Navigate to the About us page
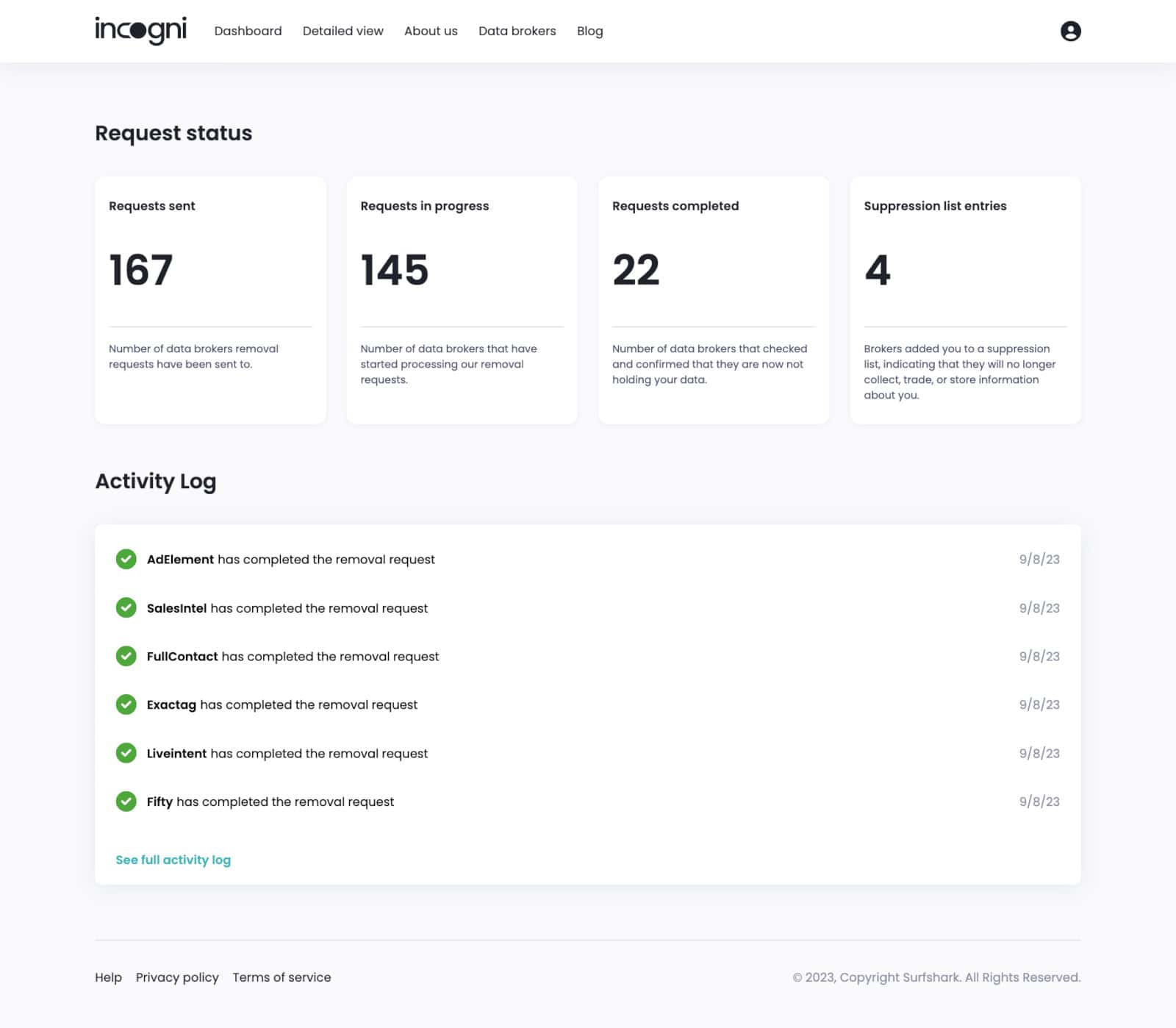 [x=431, y=31]
